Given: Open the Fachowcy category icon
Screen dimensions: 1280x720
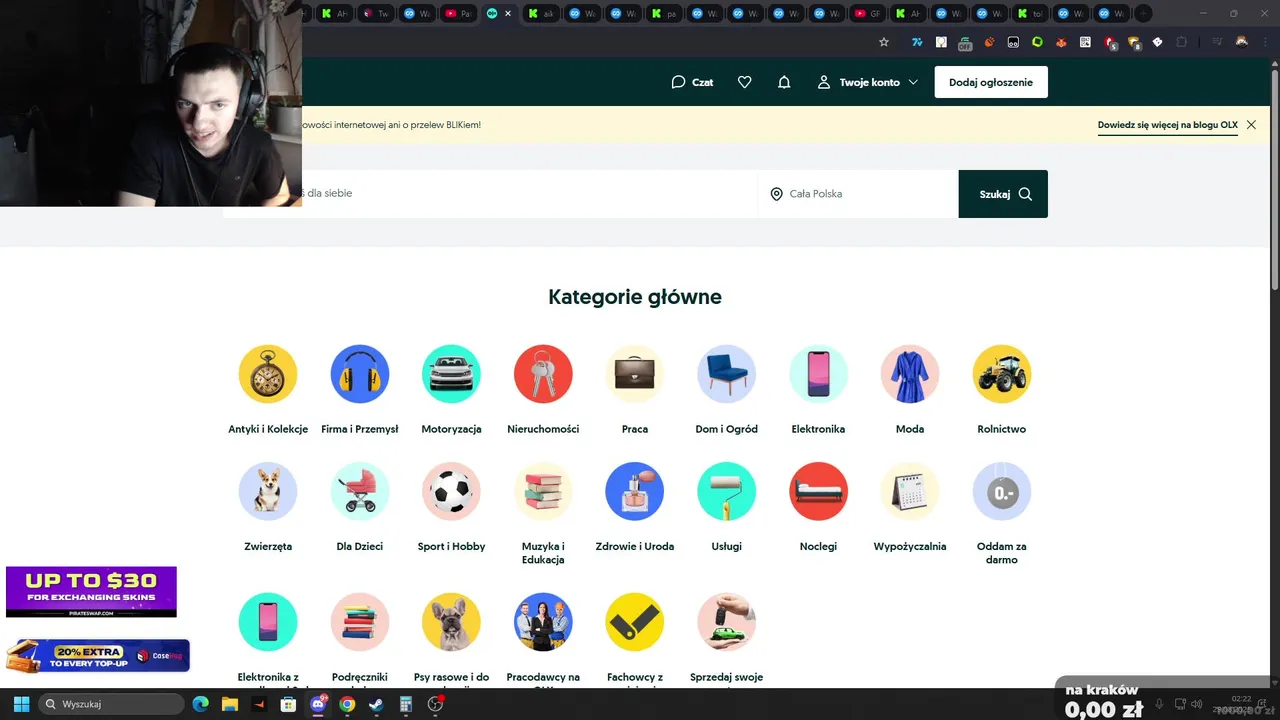Looking at the screenshot, I should (635, 622).
